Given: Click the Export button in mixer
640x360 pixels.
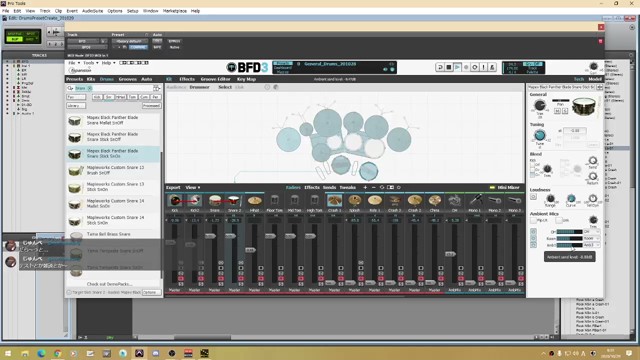Looking at the screenshot, I should [x=173, y=187].
